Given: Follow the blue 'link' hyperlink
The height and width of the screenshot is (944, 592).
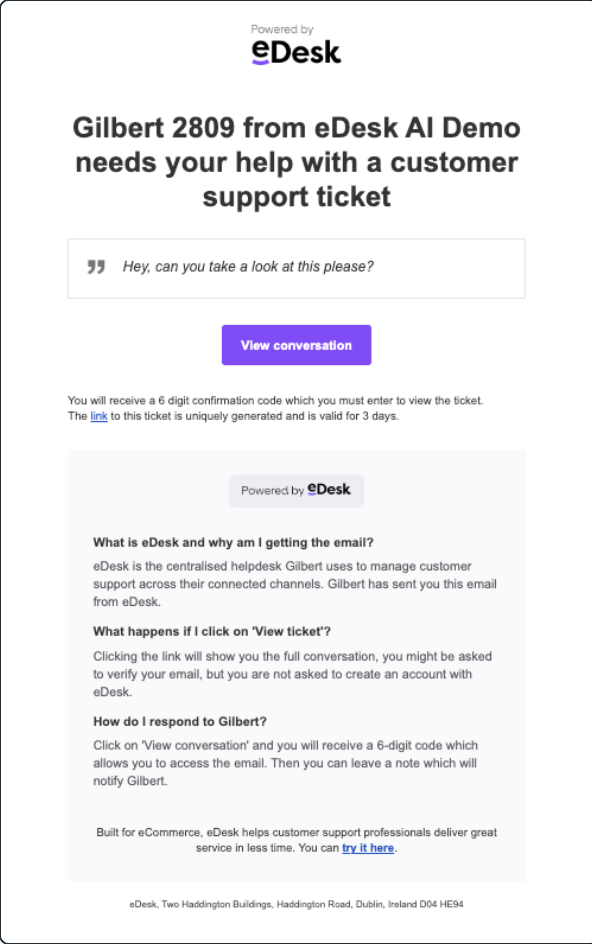Looking at the screenshot, I should 99,416.
